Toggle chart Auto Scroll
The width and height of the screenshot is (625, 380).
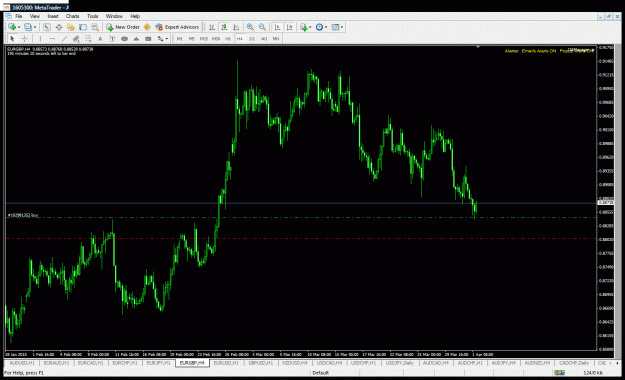(277, 27)
